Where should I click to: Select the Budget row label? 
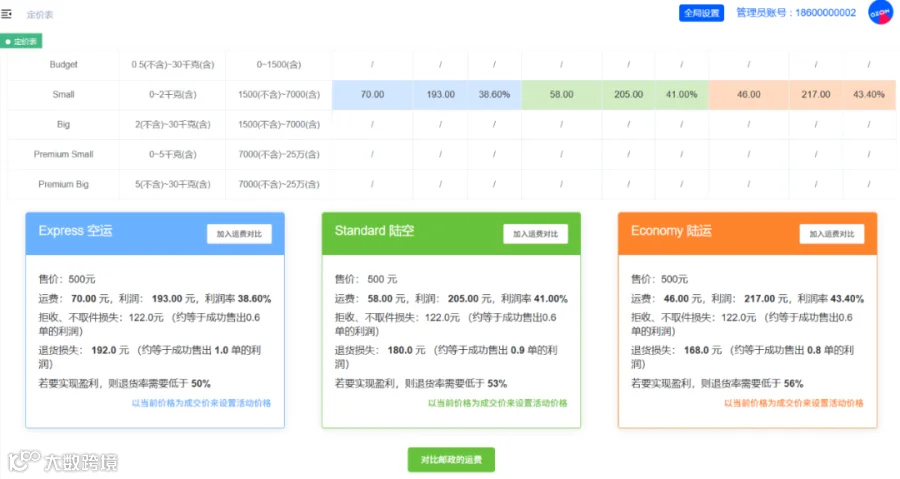tap(64, 64)
